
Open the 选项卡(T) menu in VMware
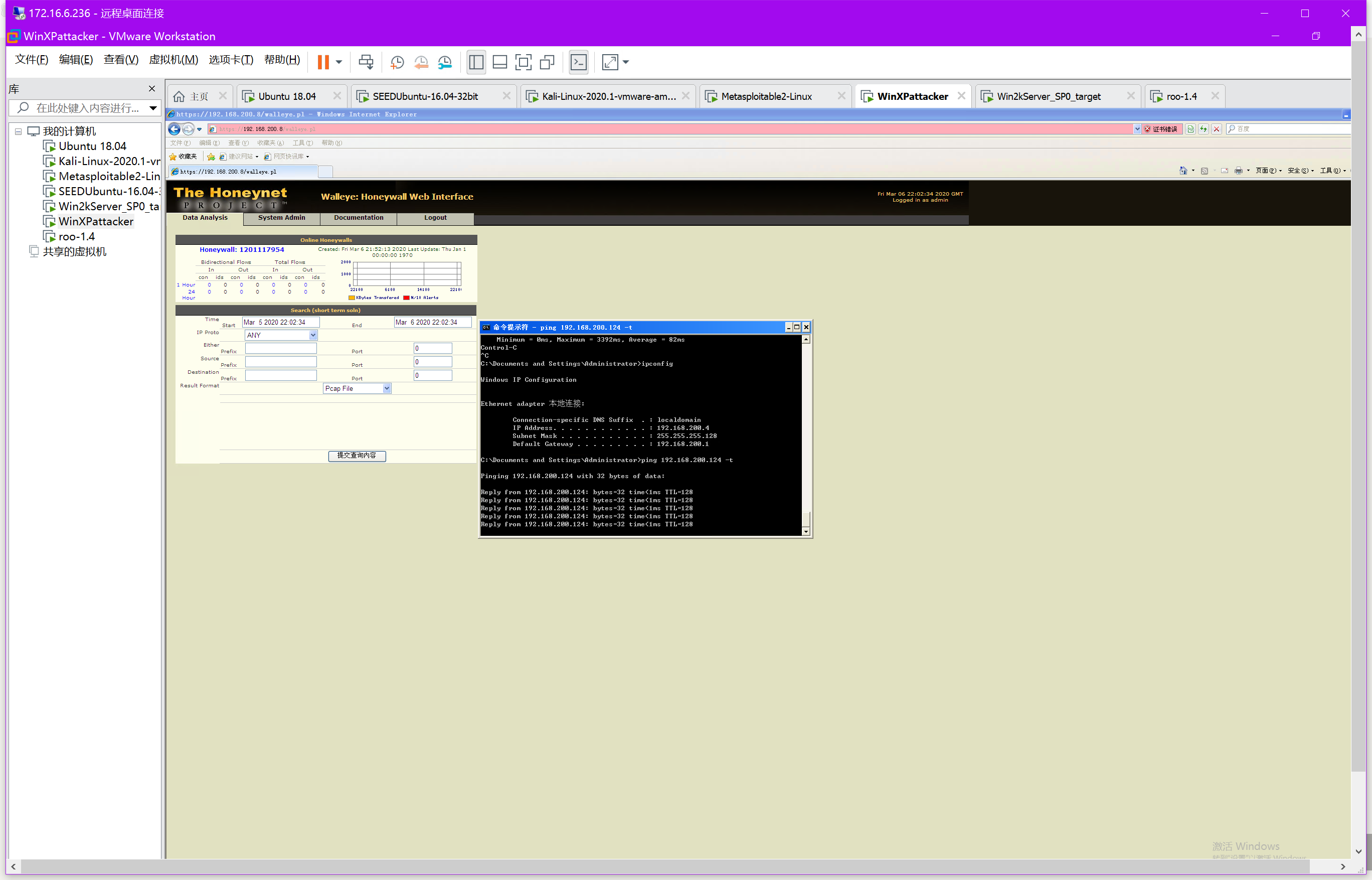[231, 59]
